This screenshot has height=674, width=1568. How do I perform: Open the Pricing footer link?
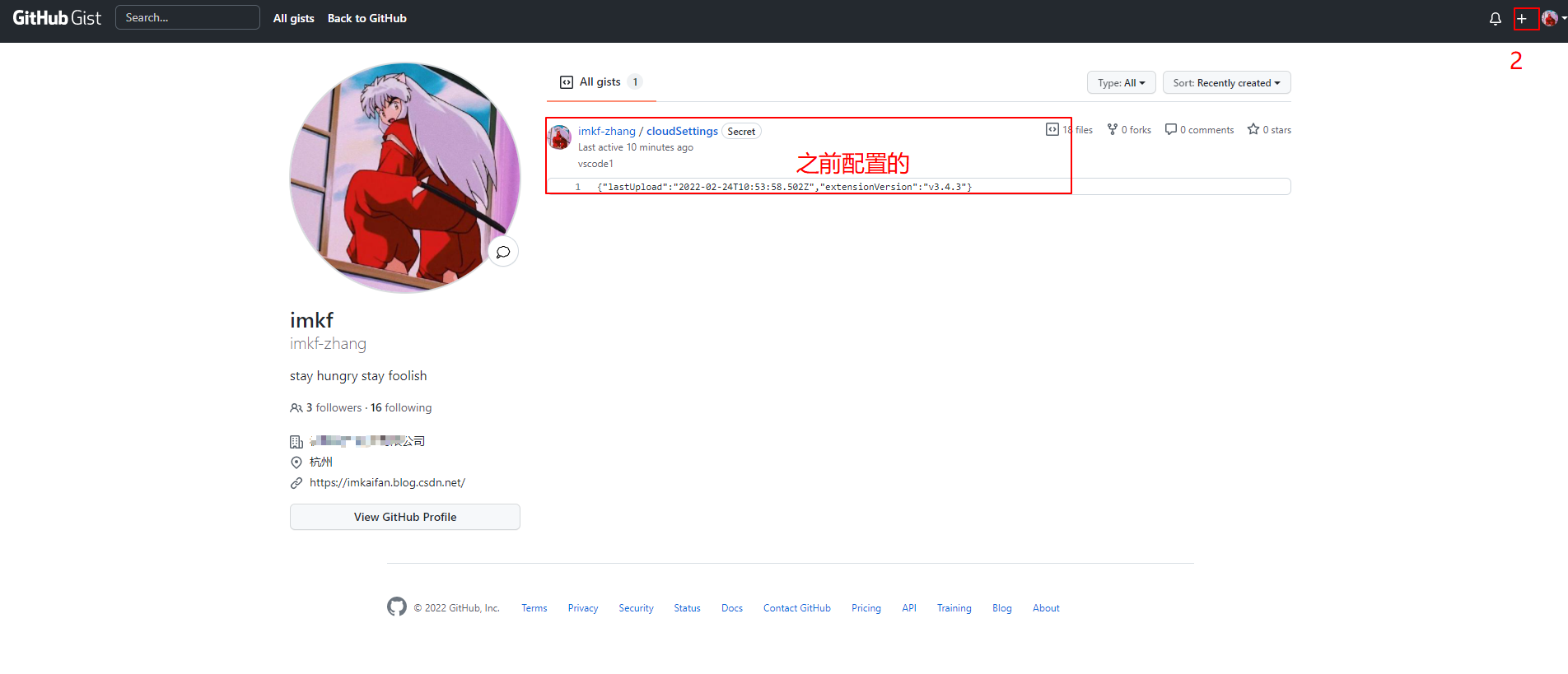click(x=866, y=608)
